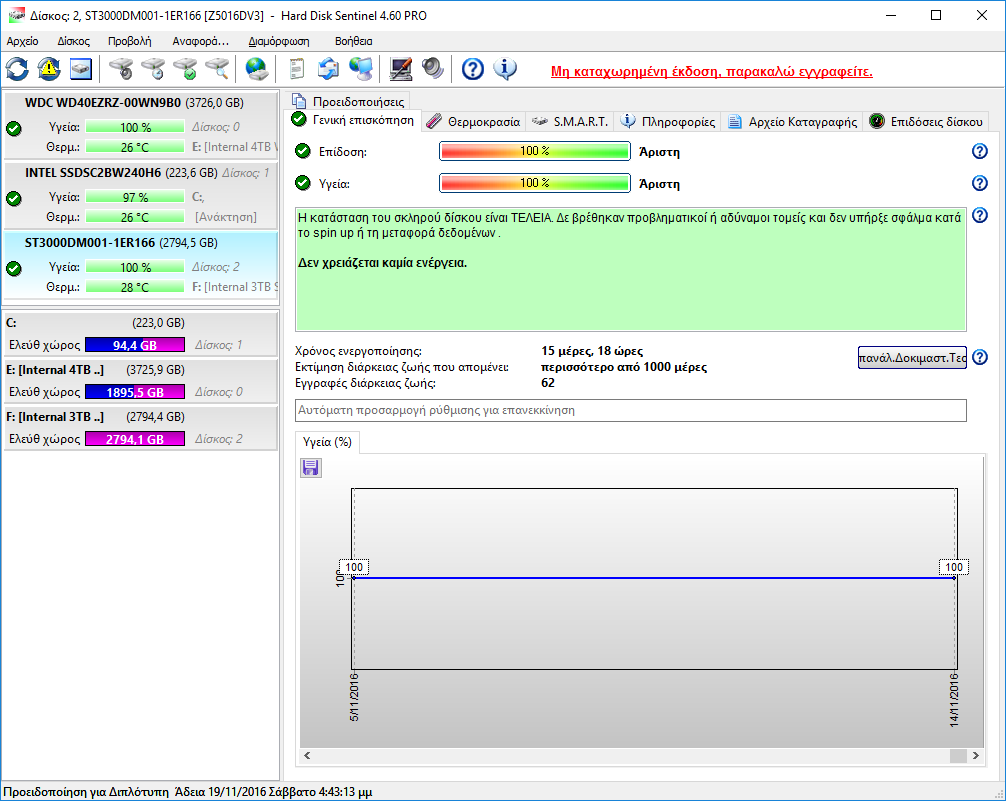The image size is (1006, 801).
Task: Open the Διαμόρφωση menu
Action: [x=279, y=41]
